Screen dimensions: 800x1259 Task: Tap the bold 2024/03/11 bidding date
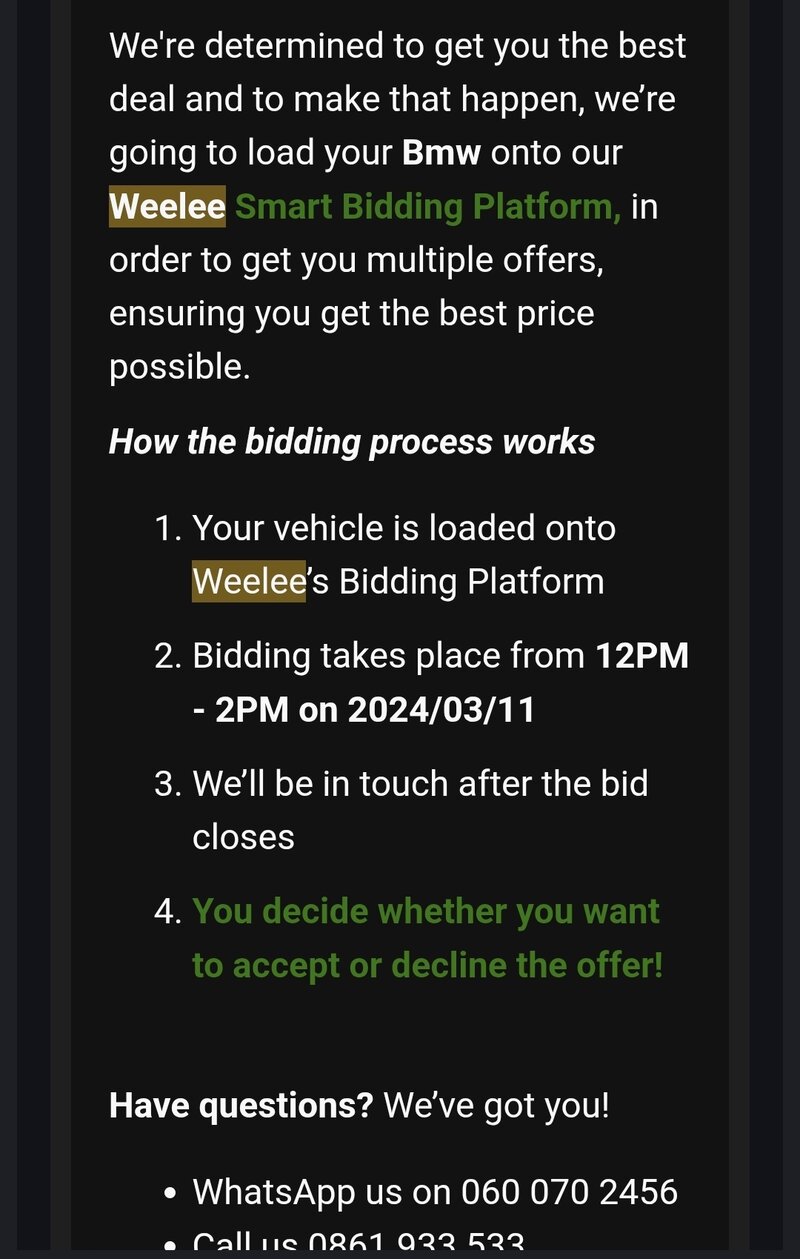coord(441,709)
